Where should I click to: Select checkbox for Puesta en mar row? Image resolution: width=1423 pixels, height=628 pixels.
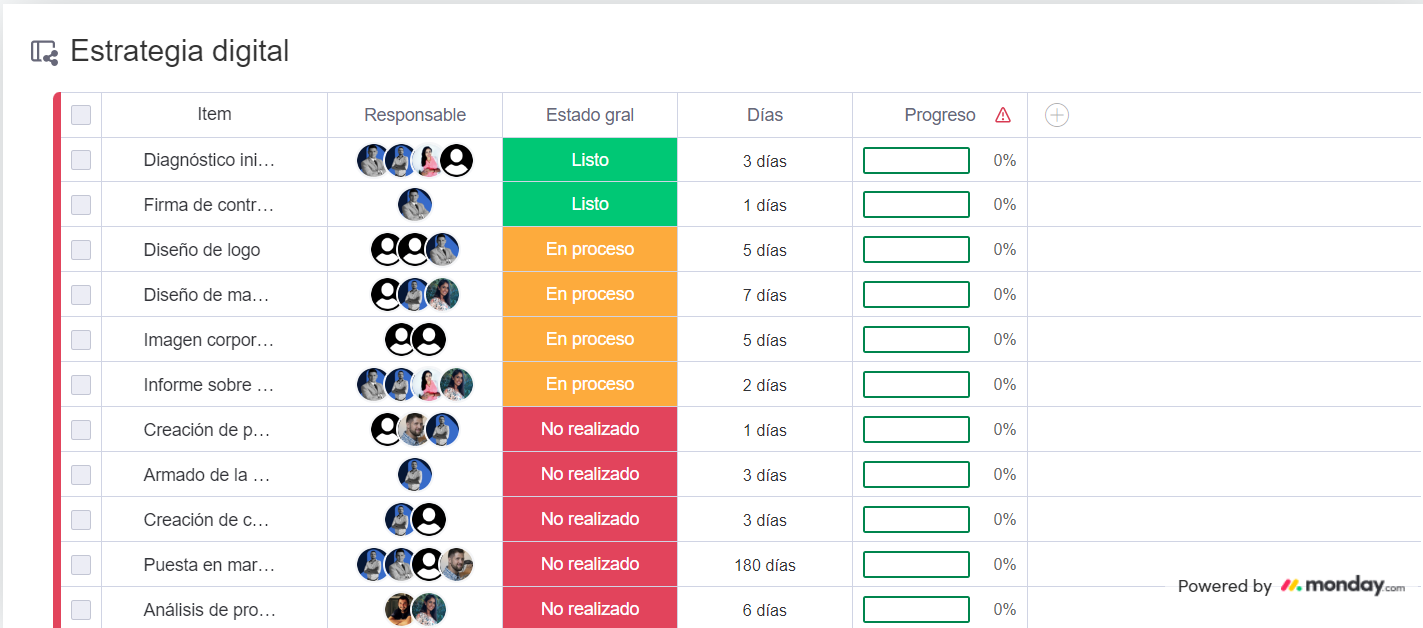[81, 565]
